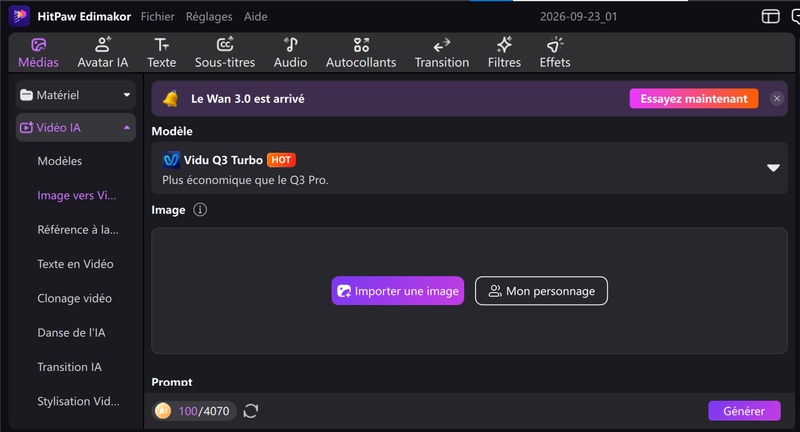This screenshot has height=432, width=800.
Task: Open the Médias tab
Action: [38, 53]
